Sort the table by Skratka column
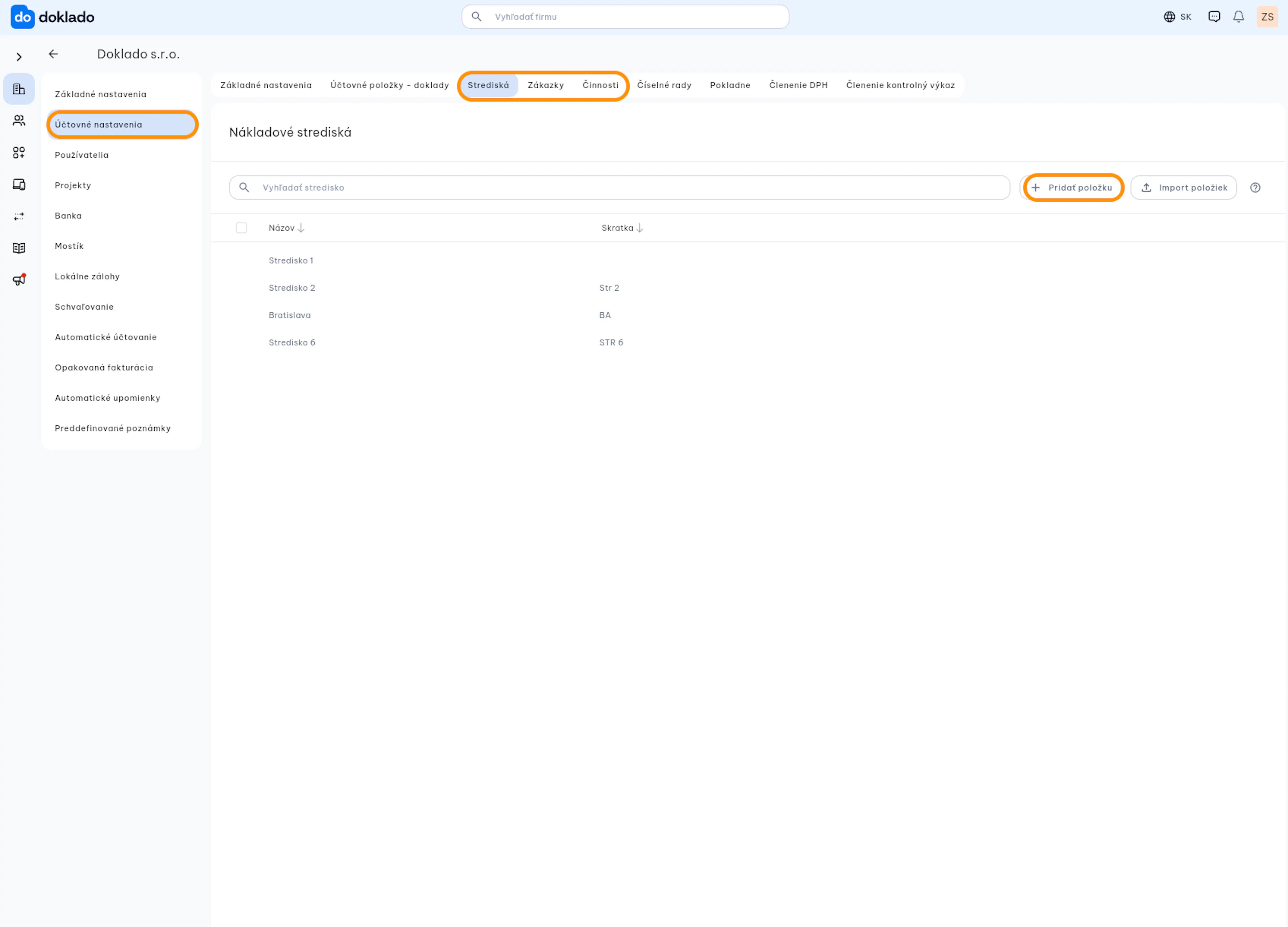Image resolution: width=1288 pixels, height=927 pixels. [x=623, y=228]
